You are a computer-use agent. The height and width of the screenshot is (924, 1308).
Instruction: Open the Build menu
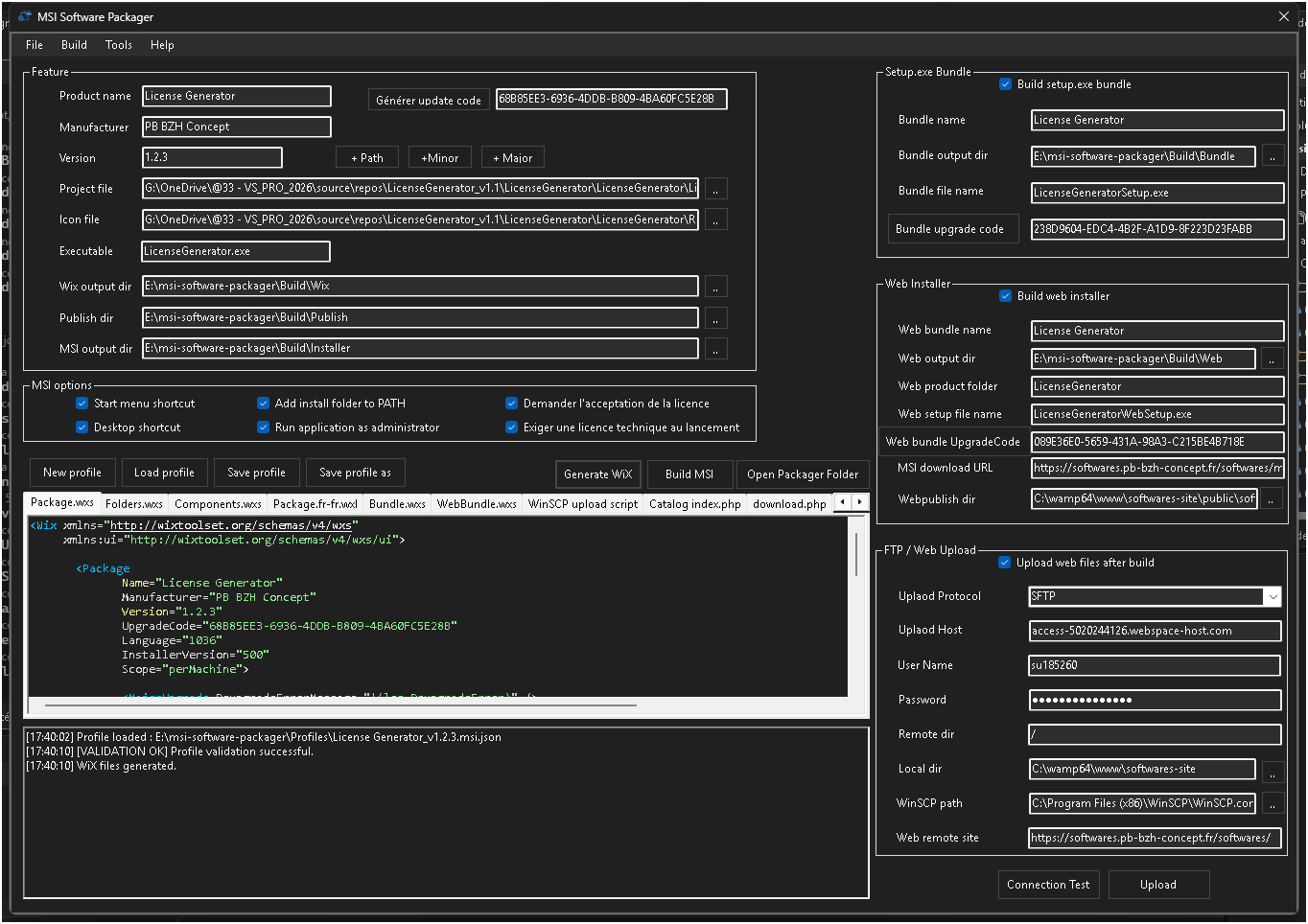click(x=74, y=45)
